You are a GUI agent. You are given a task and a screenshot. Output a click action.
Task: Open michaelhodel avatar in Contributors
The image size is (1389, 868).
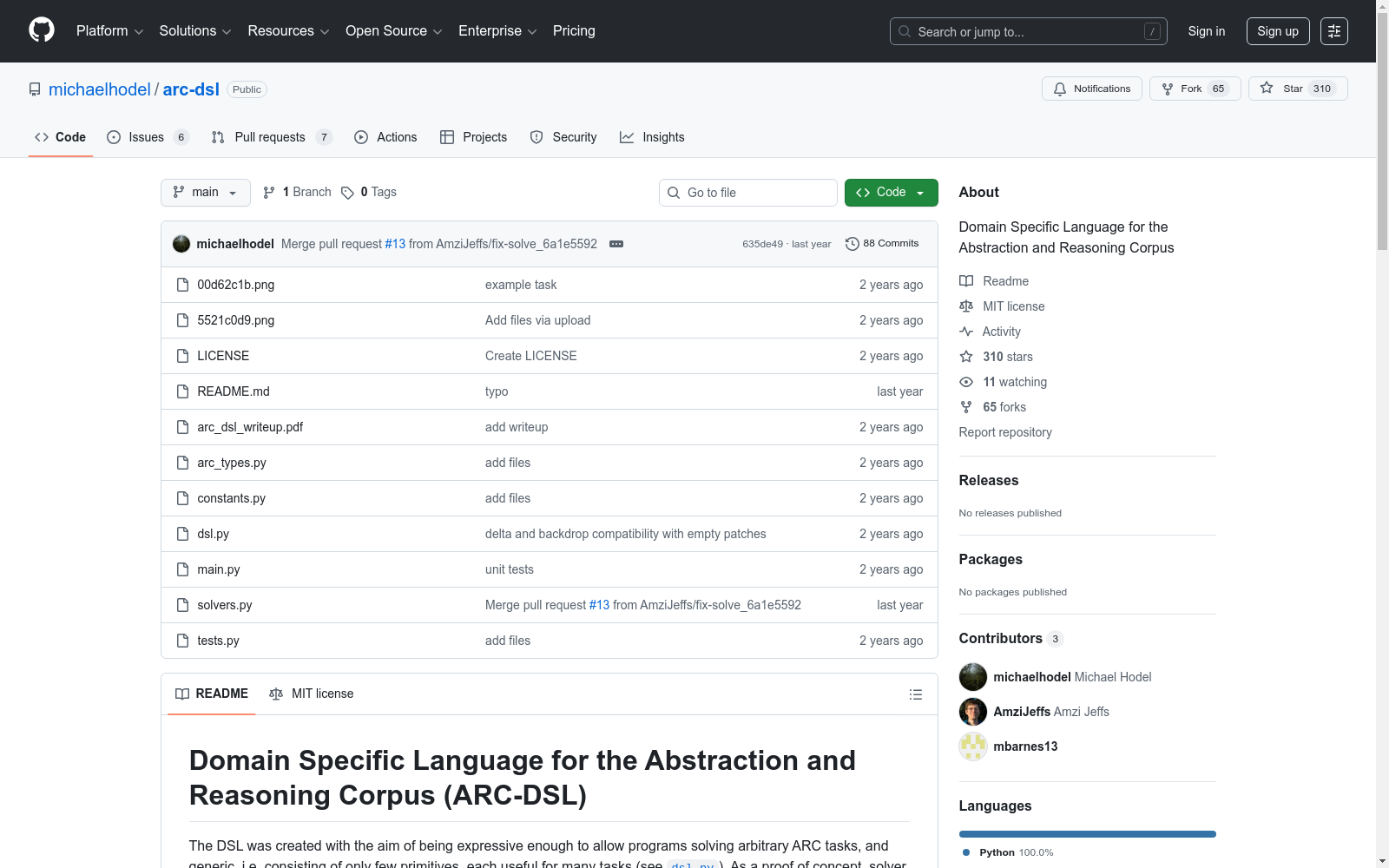click(x=973, y=677)
